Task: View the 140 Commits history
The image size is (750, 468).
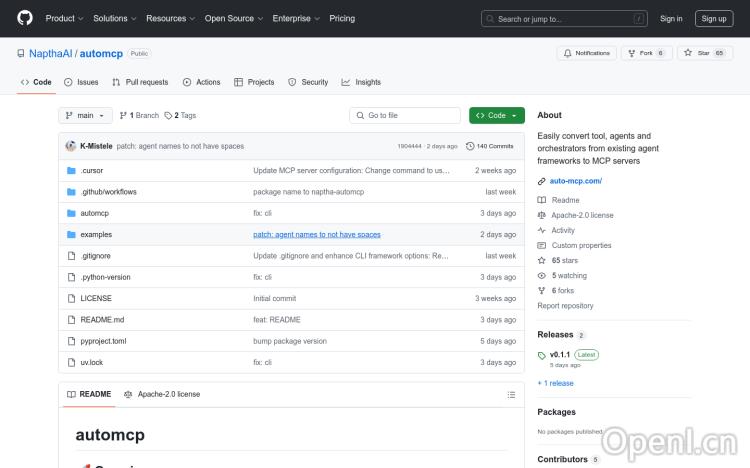Action: (x=490, y=146)
